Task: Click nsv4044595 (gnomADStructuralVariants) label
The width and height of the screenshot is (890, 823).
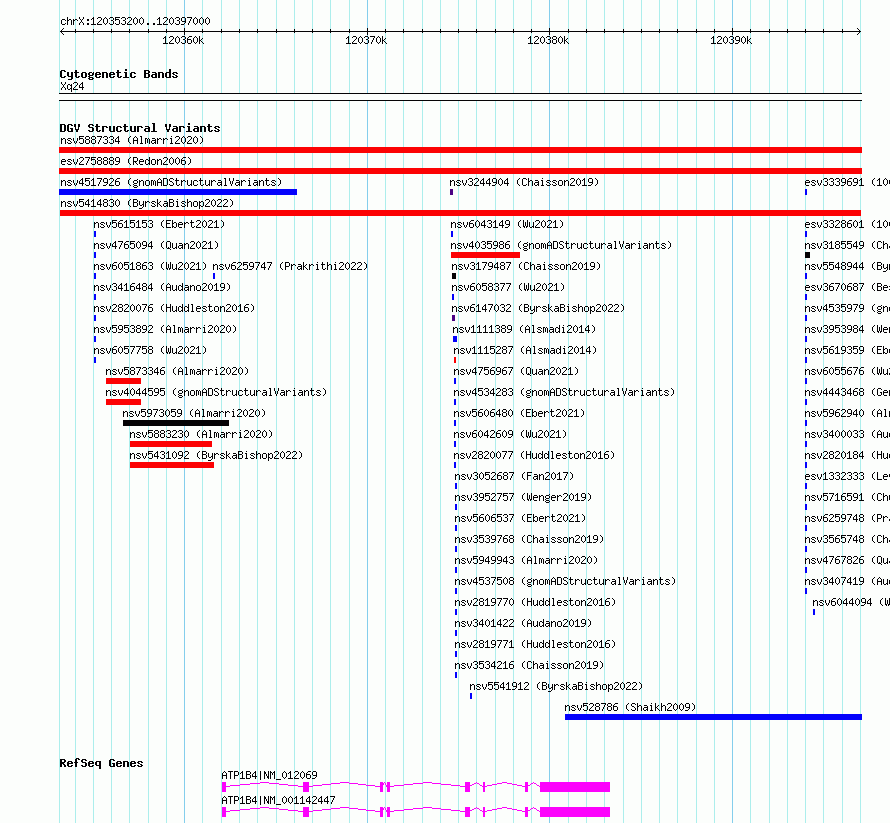Action: click(216, 392)
